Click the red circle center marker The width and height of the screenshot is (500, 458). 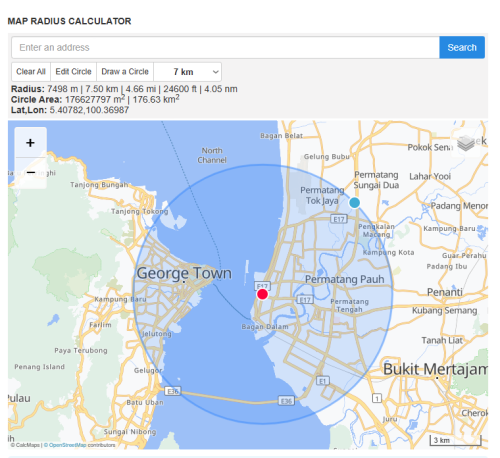click(x=262, y=294)
